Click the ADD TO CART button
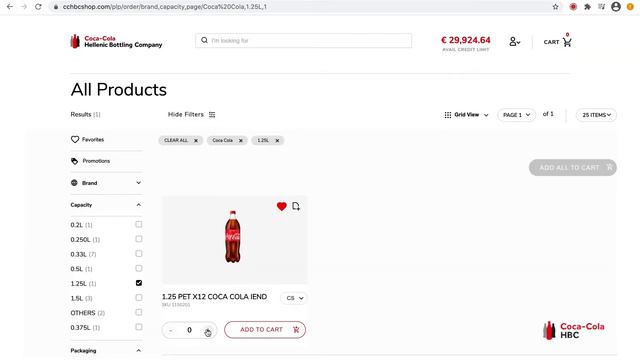The image size is (640, 360). [x=265, y=330]
